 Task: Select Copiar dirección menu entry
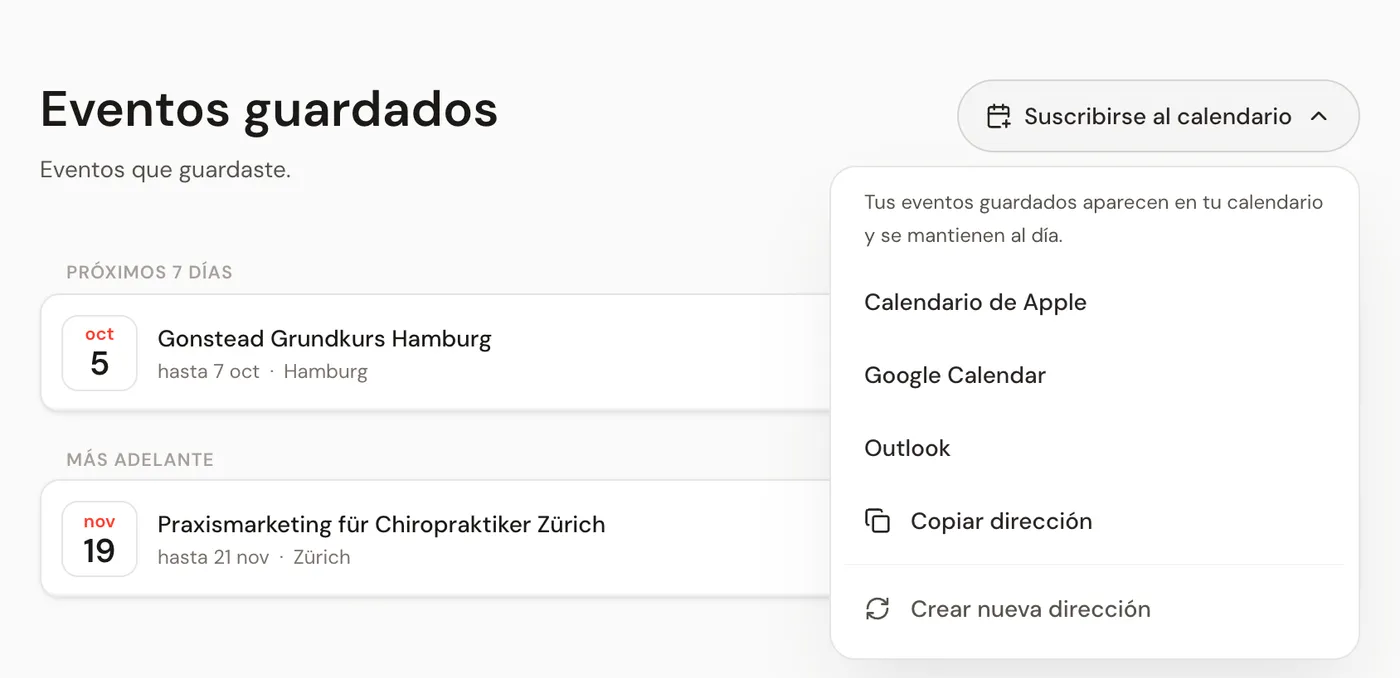point(1094,521)
